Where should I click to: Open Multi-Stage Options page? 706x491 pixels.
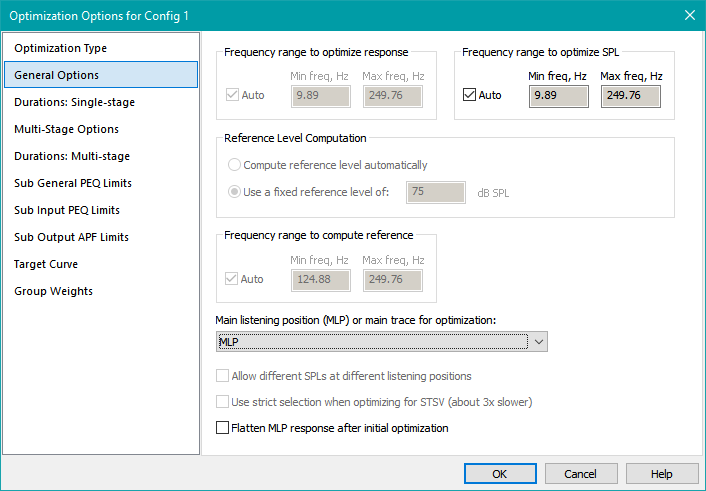tap(101, 129)
